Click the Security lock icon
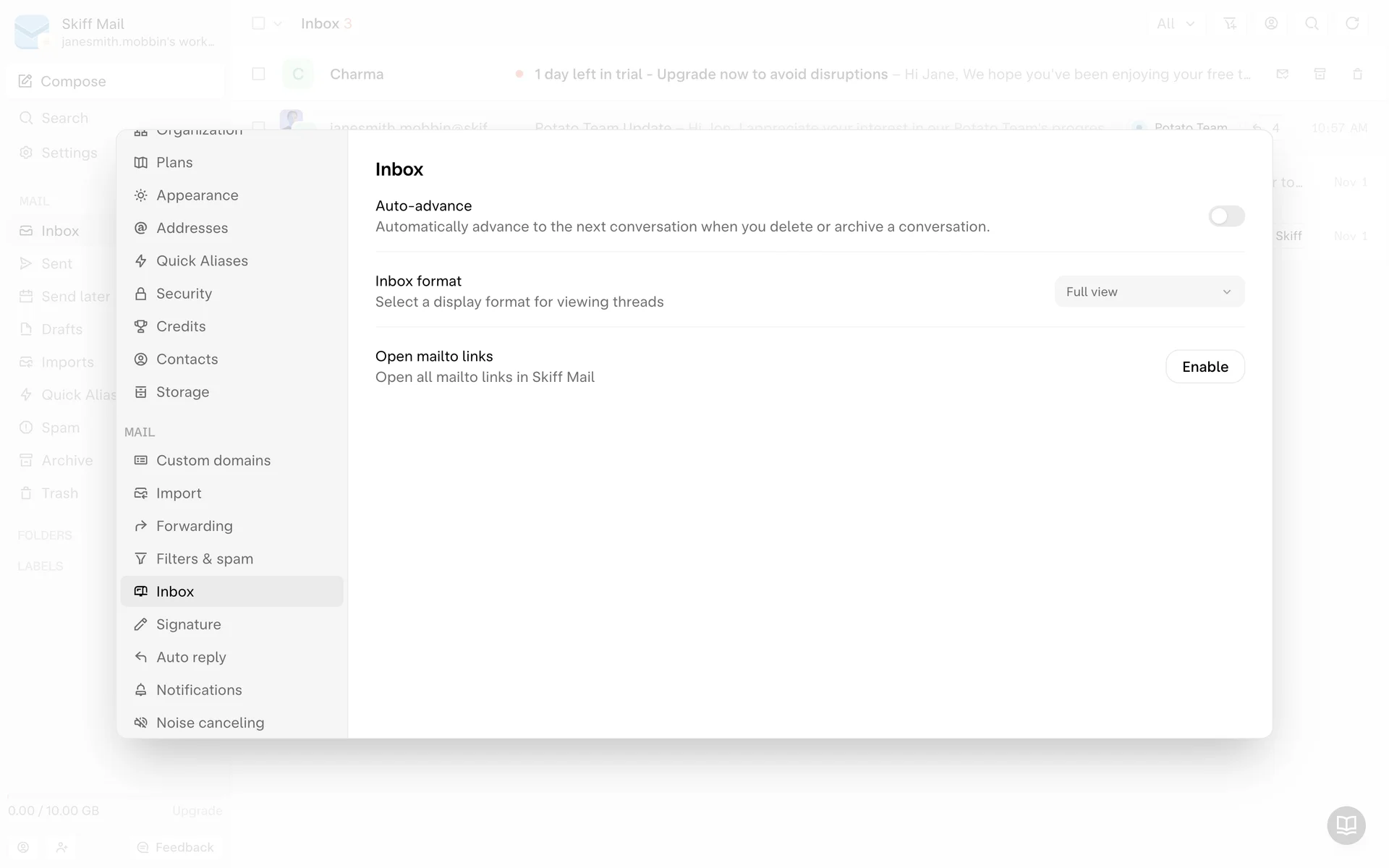 (141, 294)
